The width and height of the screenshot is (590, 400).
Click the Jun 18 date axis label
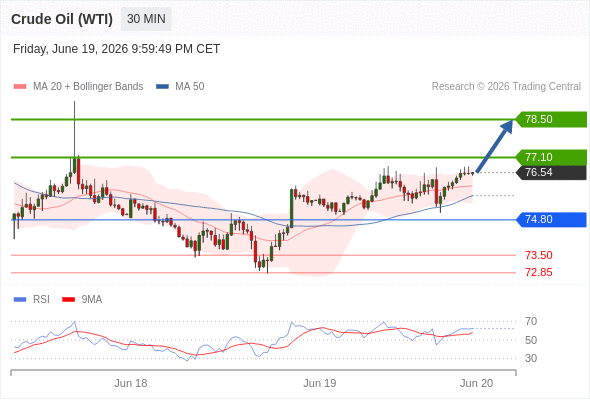coord(131,383)
